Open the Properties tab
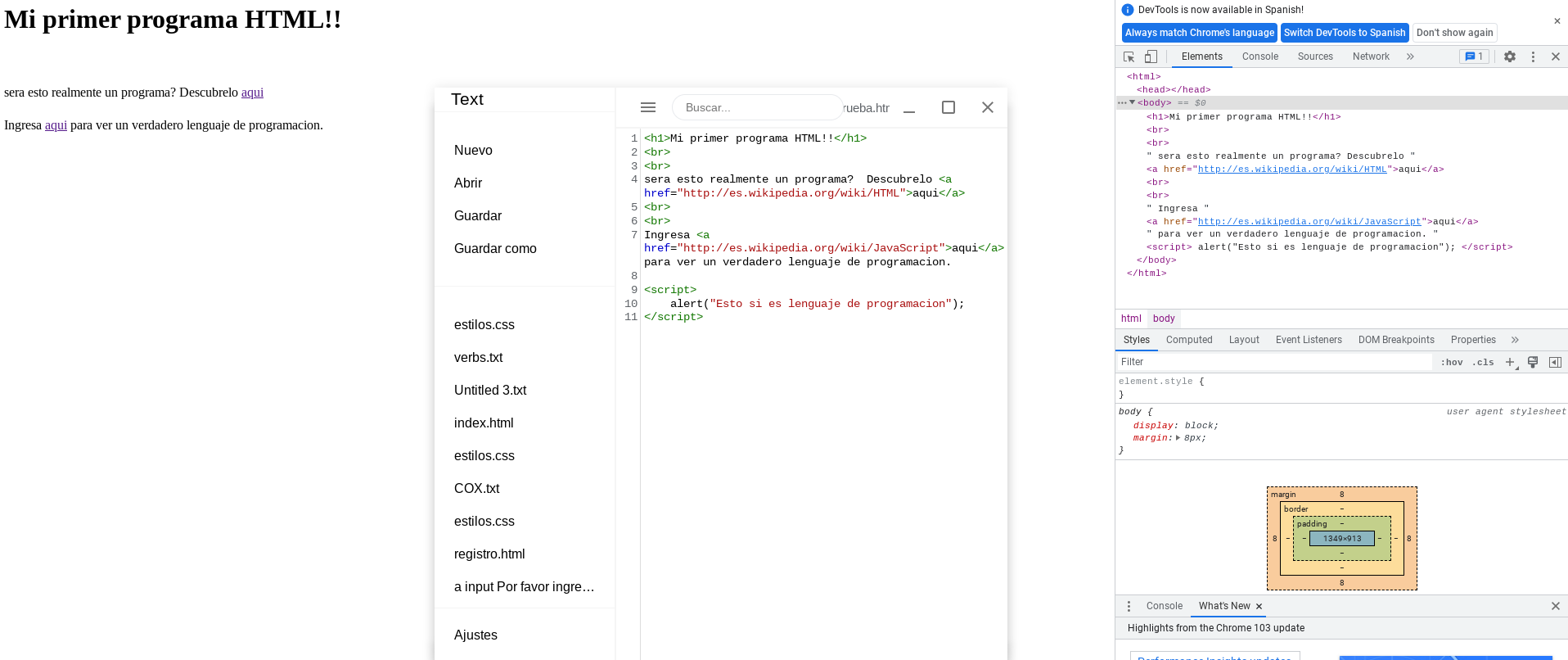The height and width of the screenshot is (660, 1568). pos(1473,340)
